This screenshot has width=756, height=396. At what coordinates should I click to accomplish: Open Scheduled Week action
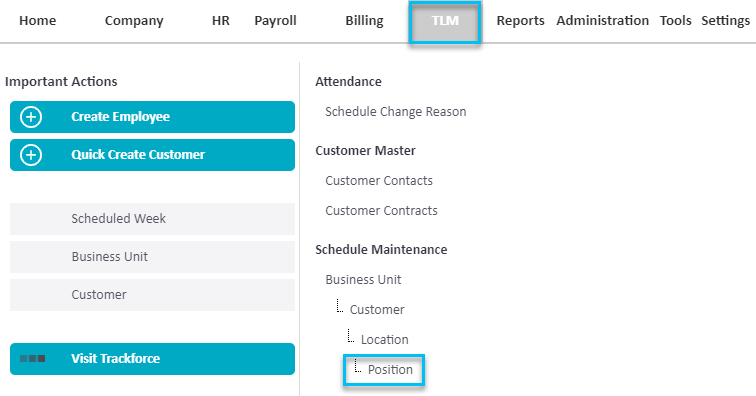pos(152,218)
